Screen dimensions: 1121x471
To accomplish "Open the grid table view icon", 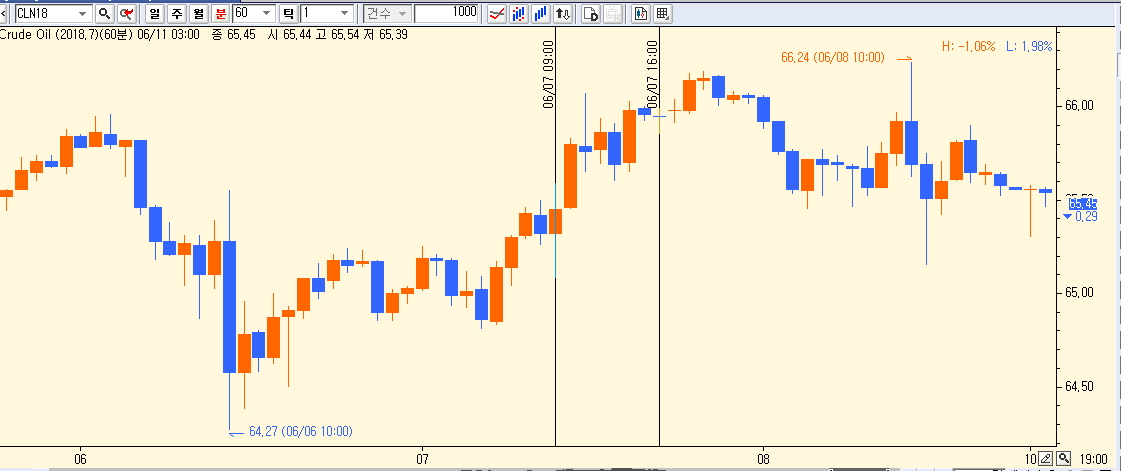I will coord(662,14).
